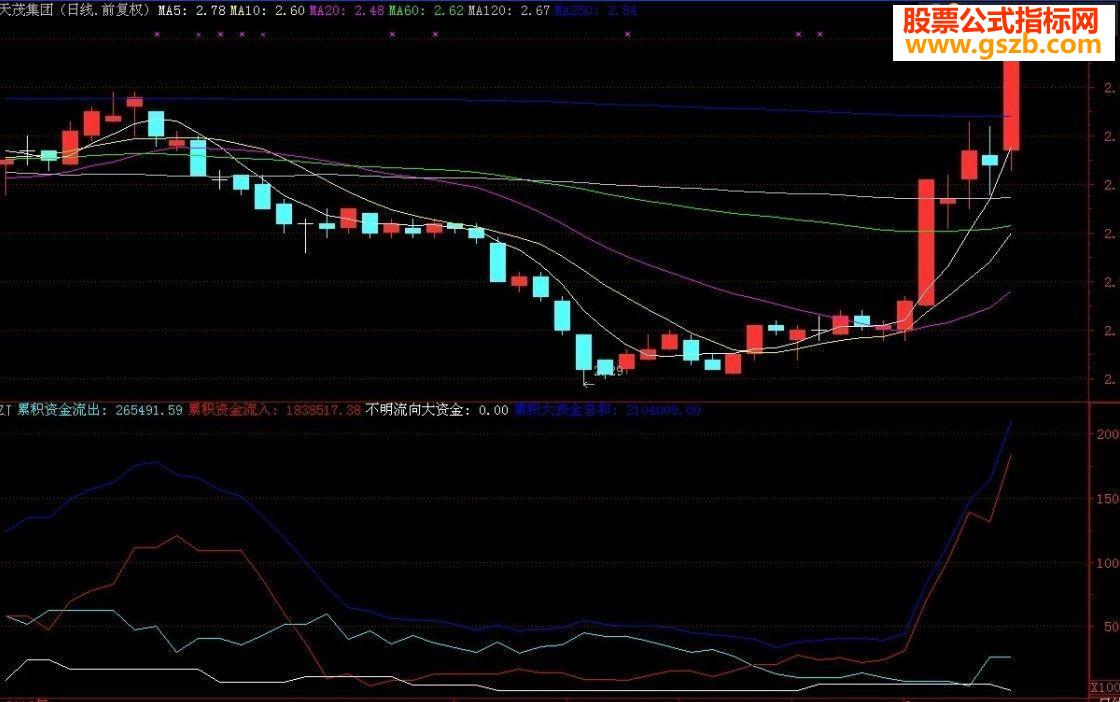Select the green MA60: 2.62 label

tap(426, 11)
